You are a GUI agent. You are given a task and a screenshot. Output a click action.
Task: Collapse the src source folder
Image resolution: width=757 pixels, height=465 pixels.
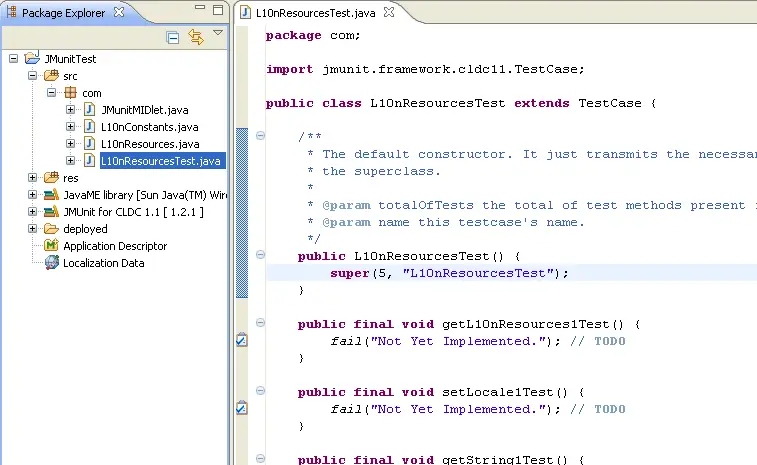point(33,76)
